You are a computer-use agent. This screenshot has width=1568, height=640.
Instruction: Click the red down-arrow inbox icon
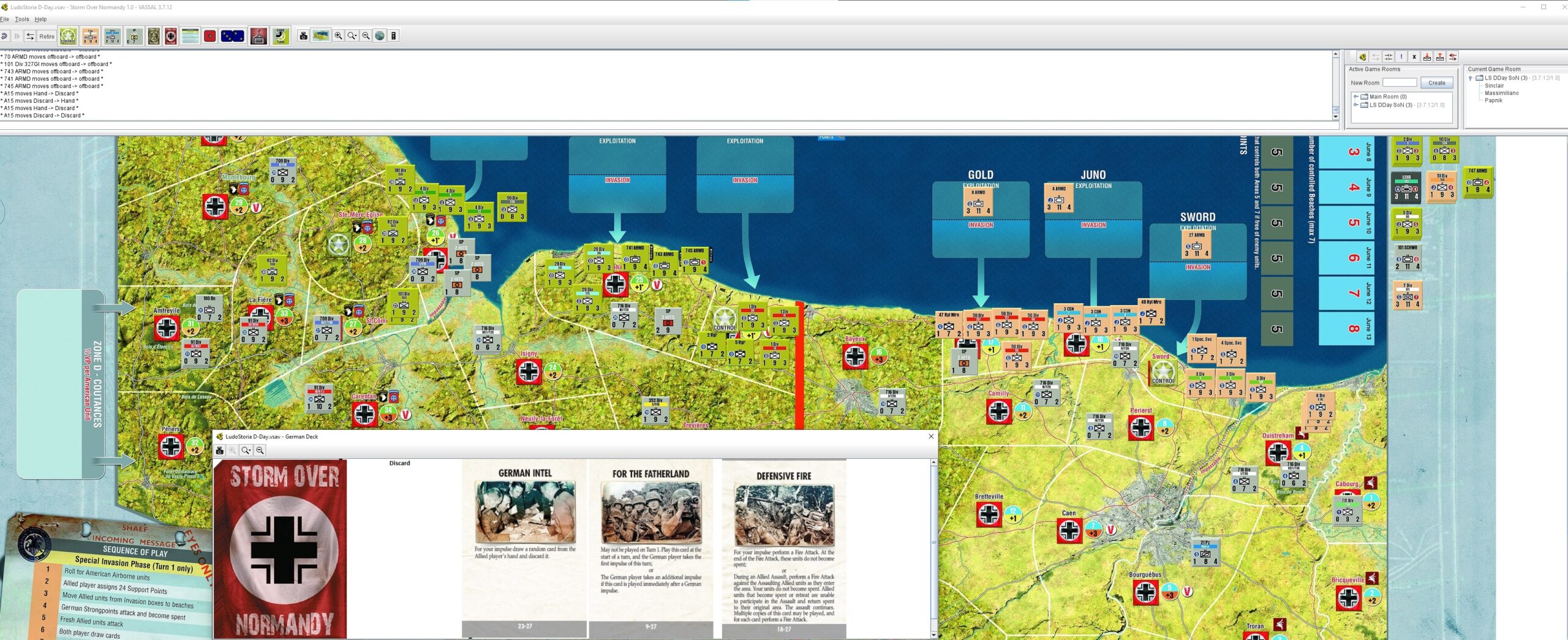click(1427, 57)
